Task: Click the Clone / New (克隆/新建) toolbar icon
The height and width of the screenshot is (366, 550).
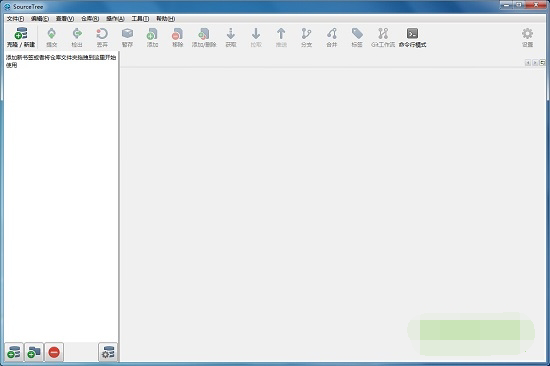Action: 21,34
